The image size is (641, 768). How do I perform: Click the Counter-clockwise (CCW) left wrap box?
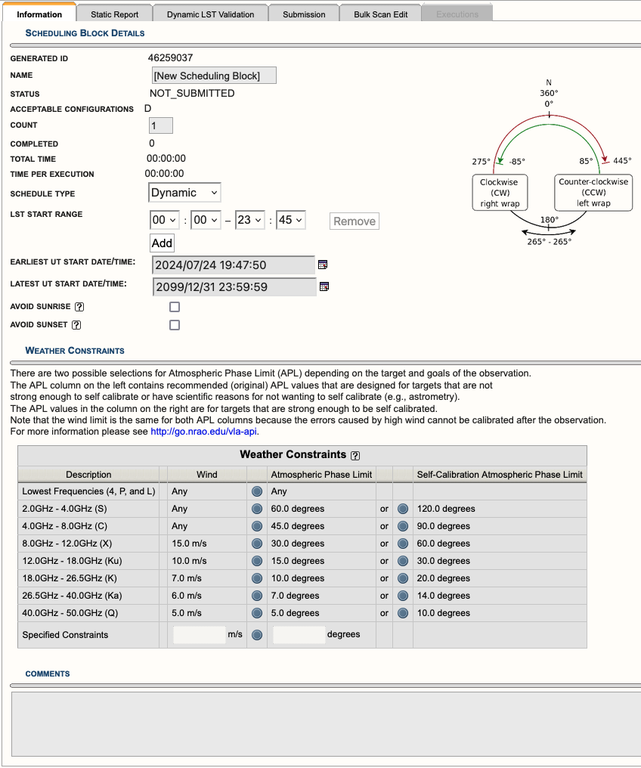point(594,192)
